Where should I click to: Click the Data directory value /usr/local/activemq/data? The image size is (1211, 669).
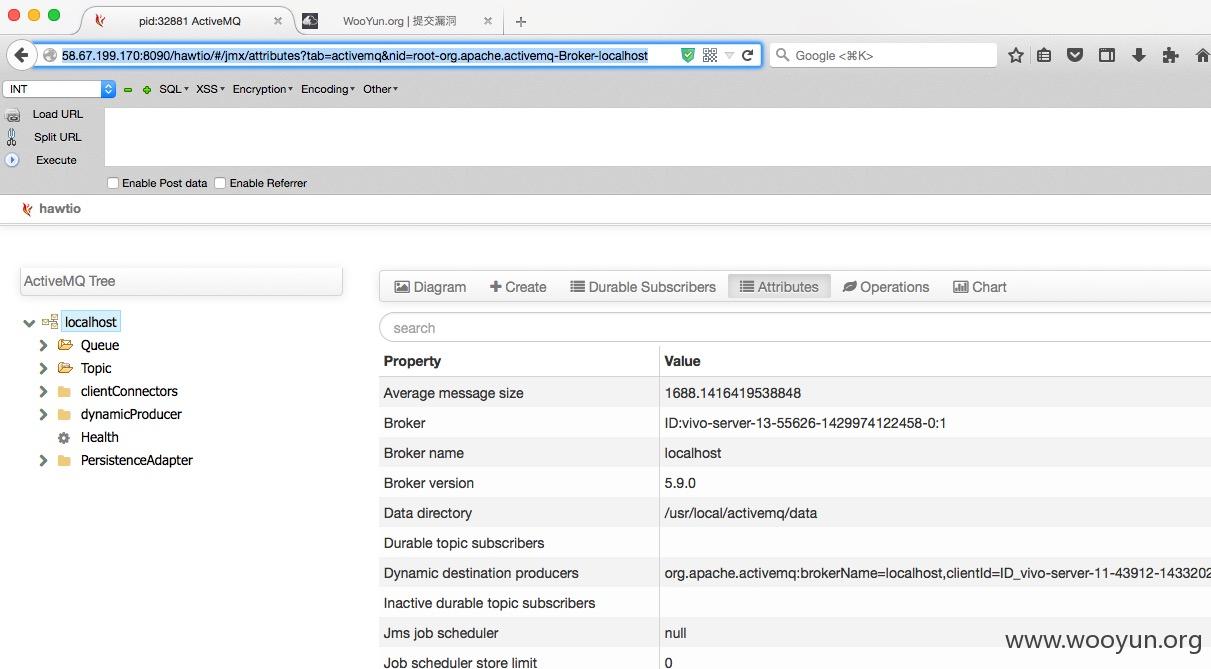point(741,513)
